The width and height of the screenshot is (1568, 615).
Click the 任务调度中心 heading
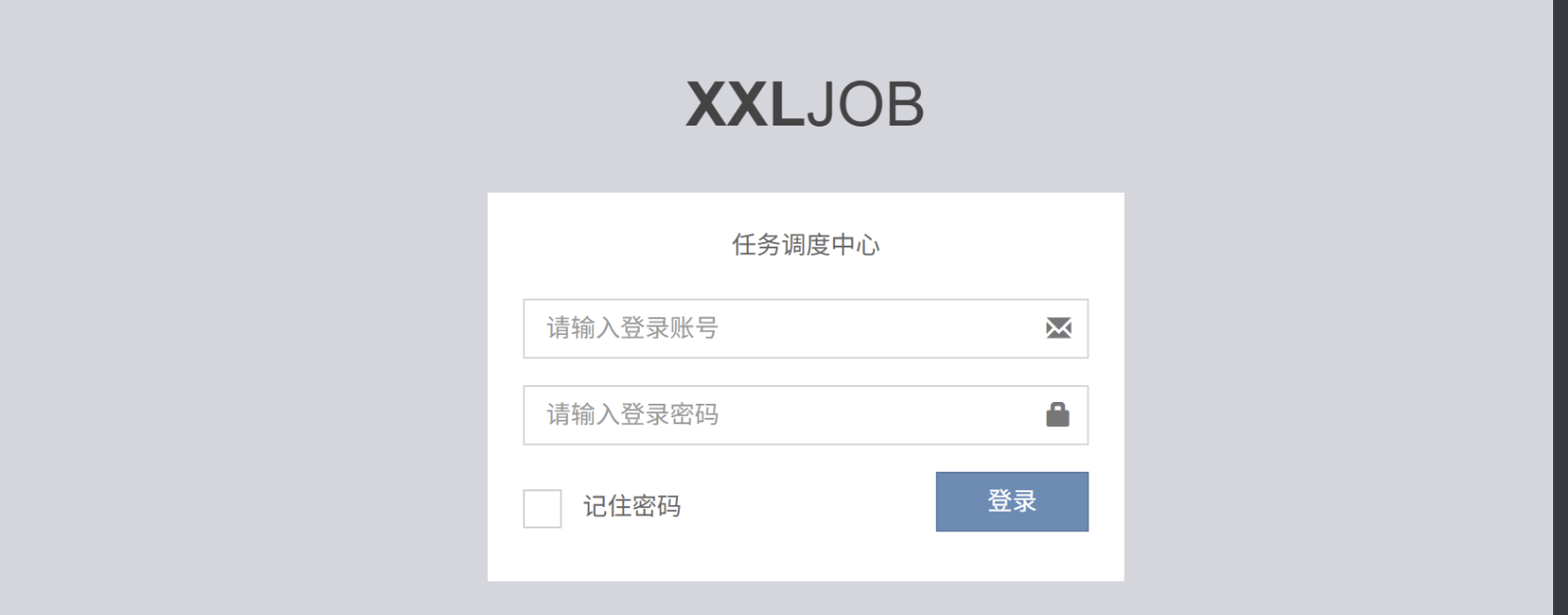pyautogui.click(x=805, y=245)
